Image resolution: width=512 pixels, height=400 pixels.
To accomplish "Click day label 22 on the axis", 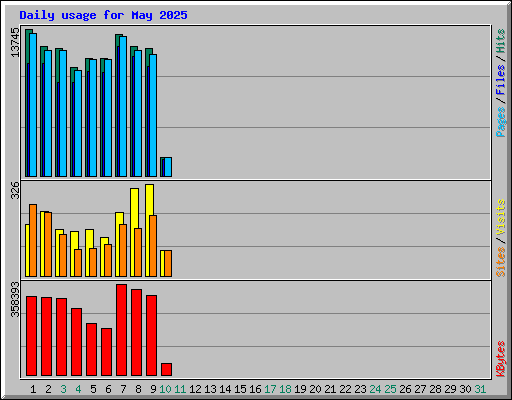I will tap(345, 389).
